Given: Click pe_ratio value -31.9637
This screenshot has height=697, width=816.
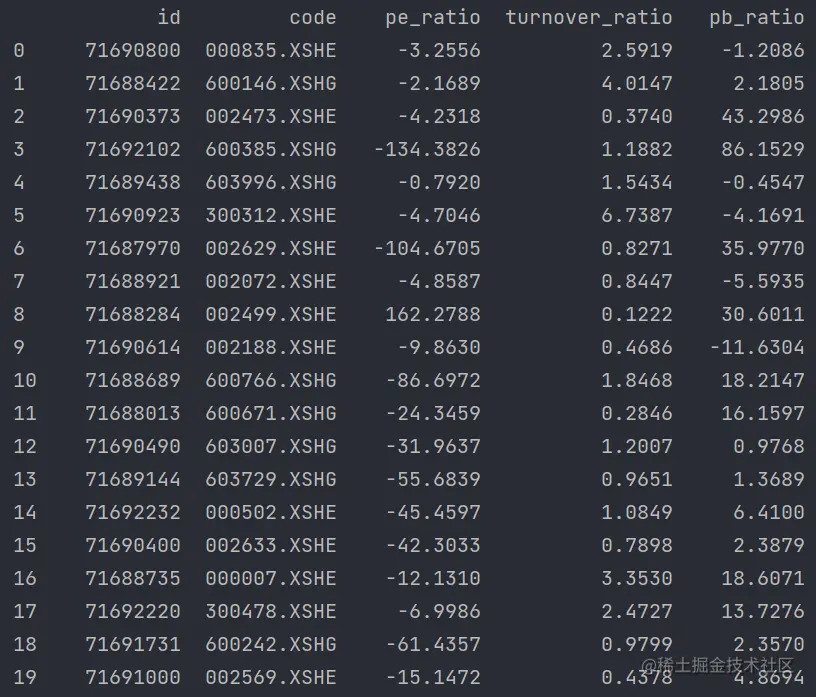Looking at the screenshot, I should pos(433,446).
